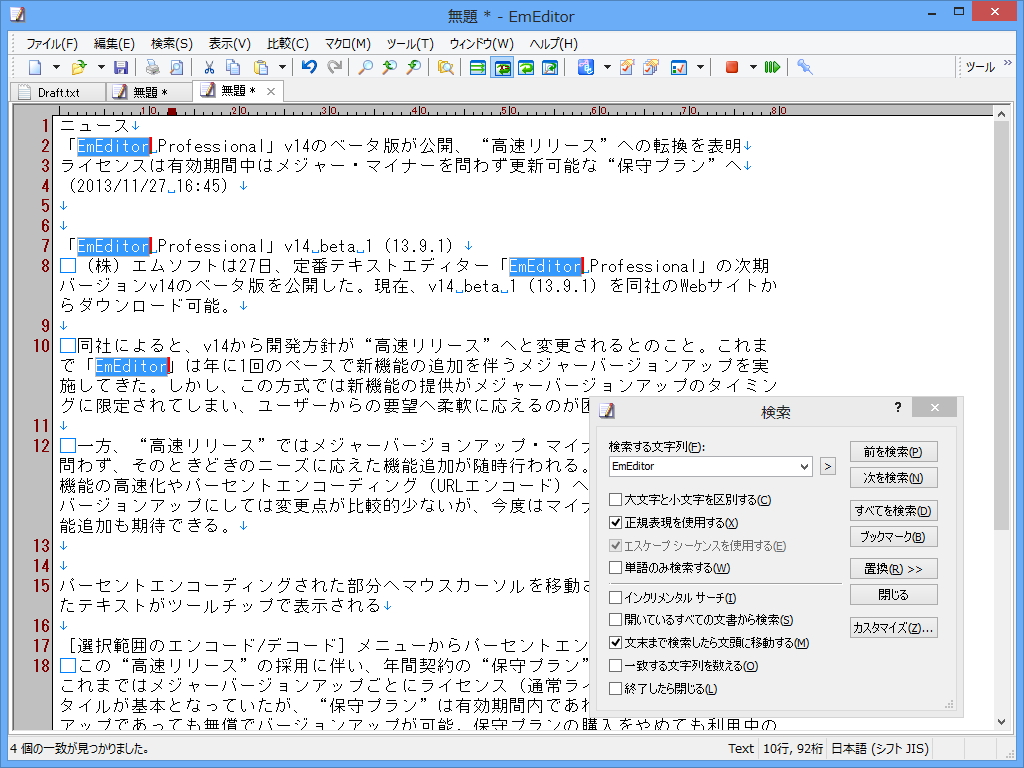This screenshot has height=768, width=1024.
Task: Open the ファイル(F) menu
Action: pyautogui.click(x=52, y=44)
